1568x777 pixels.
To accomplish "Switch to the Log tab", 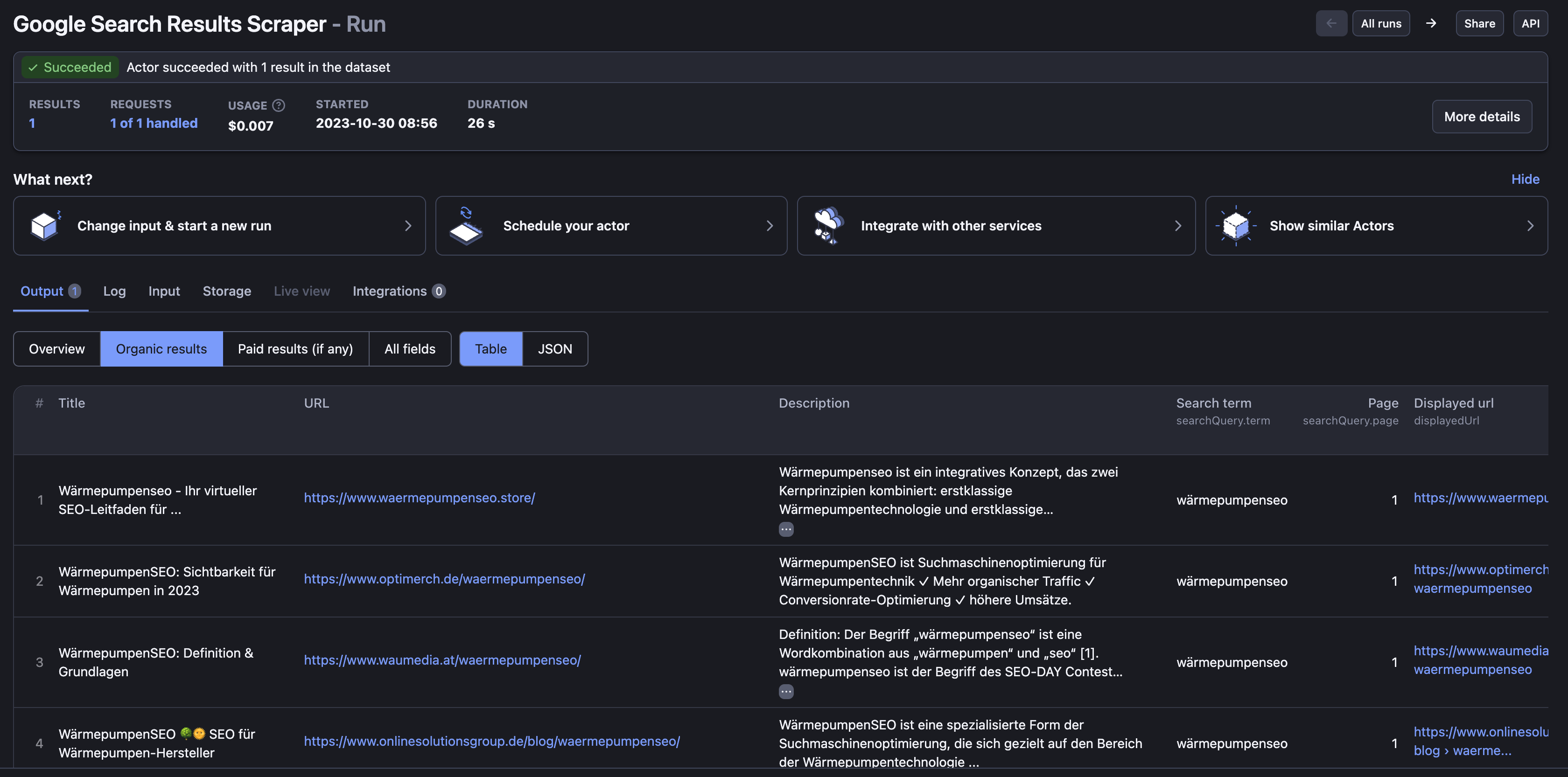I will (x=114, y=291).
